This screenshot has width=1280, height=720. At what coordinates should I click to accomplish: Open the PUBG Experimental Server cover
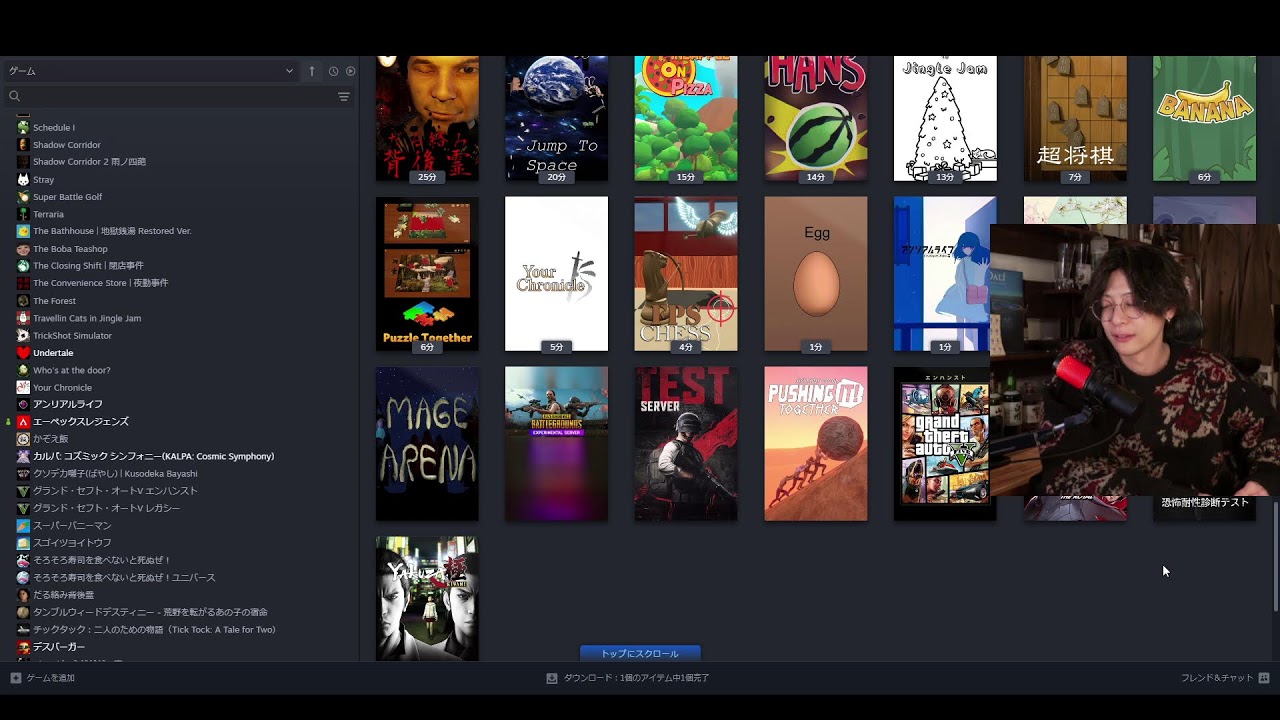(x=556, y=444)
